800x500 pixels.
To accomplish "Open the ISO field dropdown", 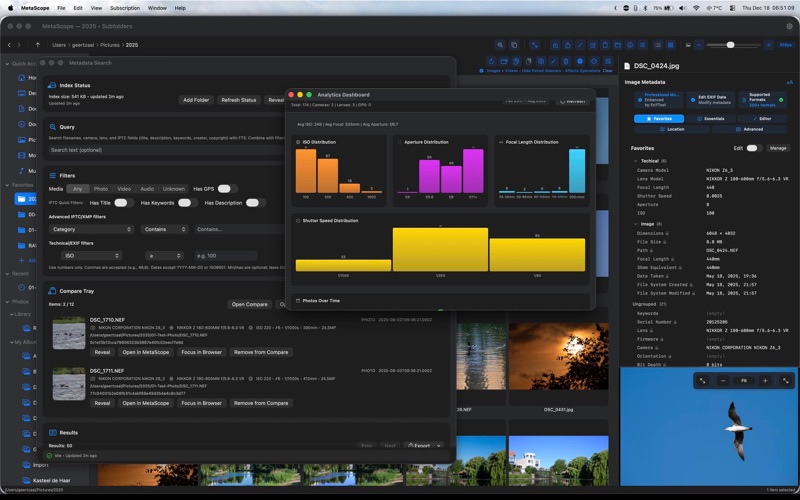I will pos(91,256).
